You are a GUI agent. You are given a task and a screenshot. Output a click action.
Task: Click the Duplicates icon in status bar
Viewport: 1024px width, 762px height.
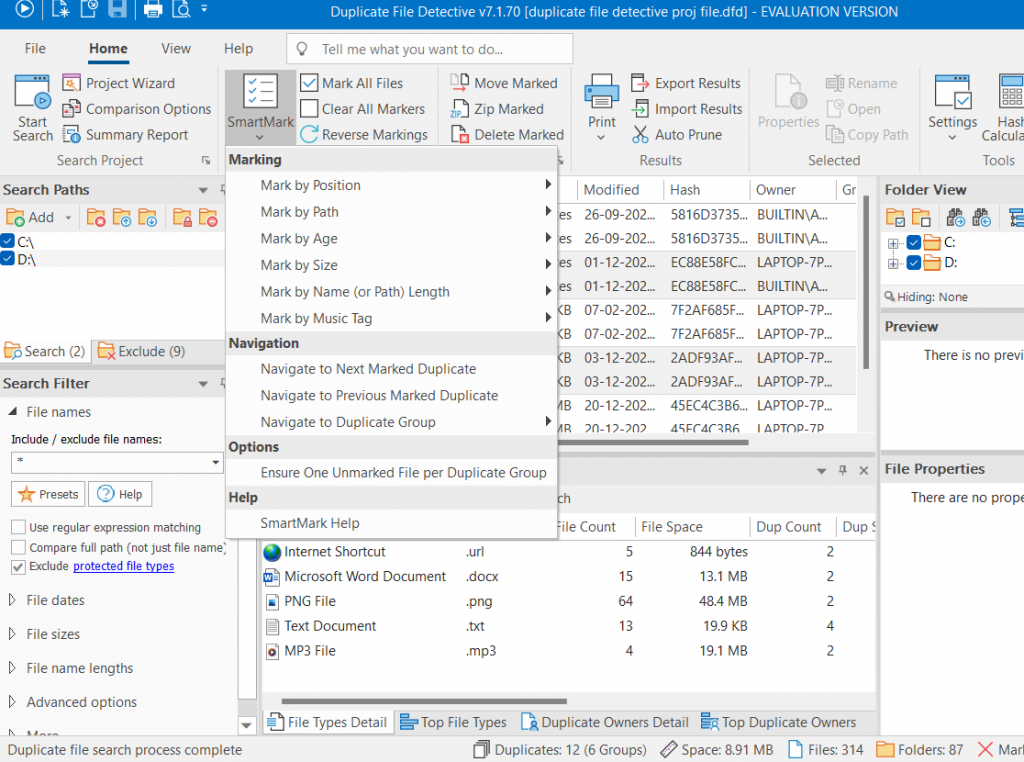(481, 750)
